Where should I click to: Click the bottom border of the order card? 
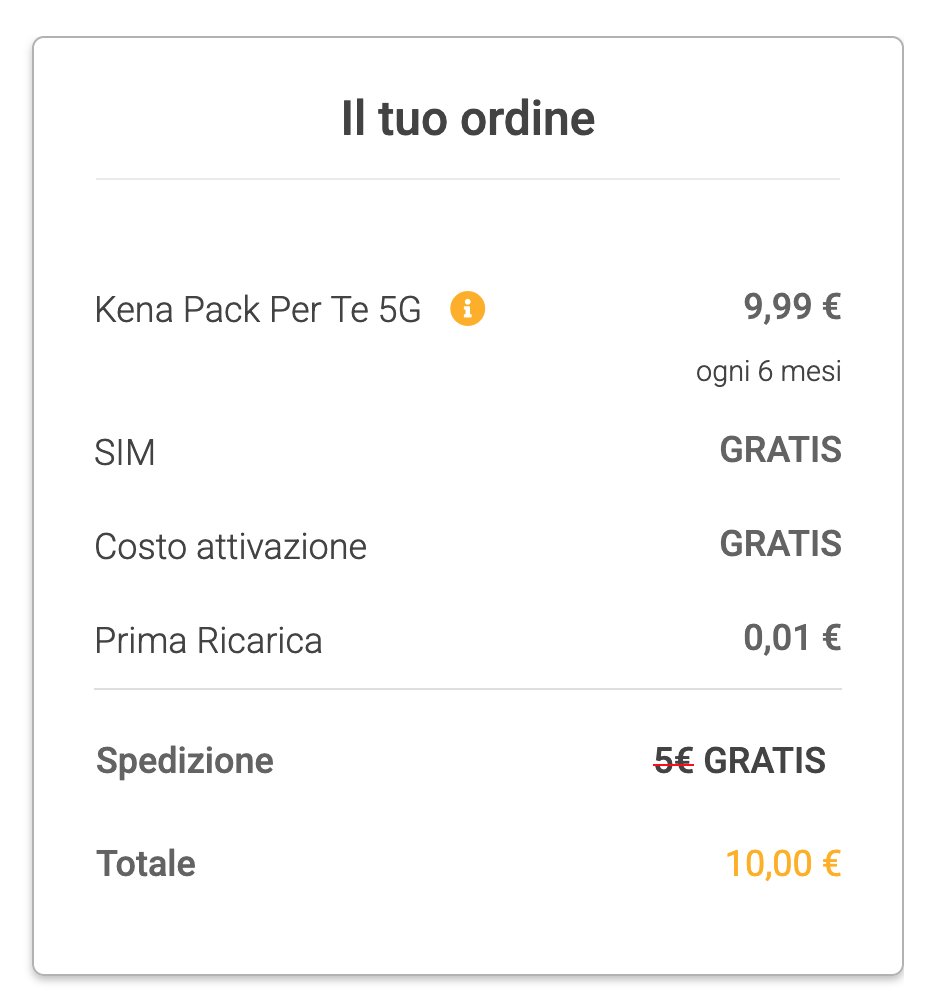[467, 973]
